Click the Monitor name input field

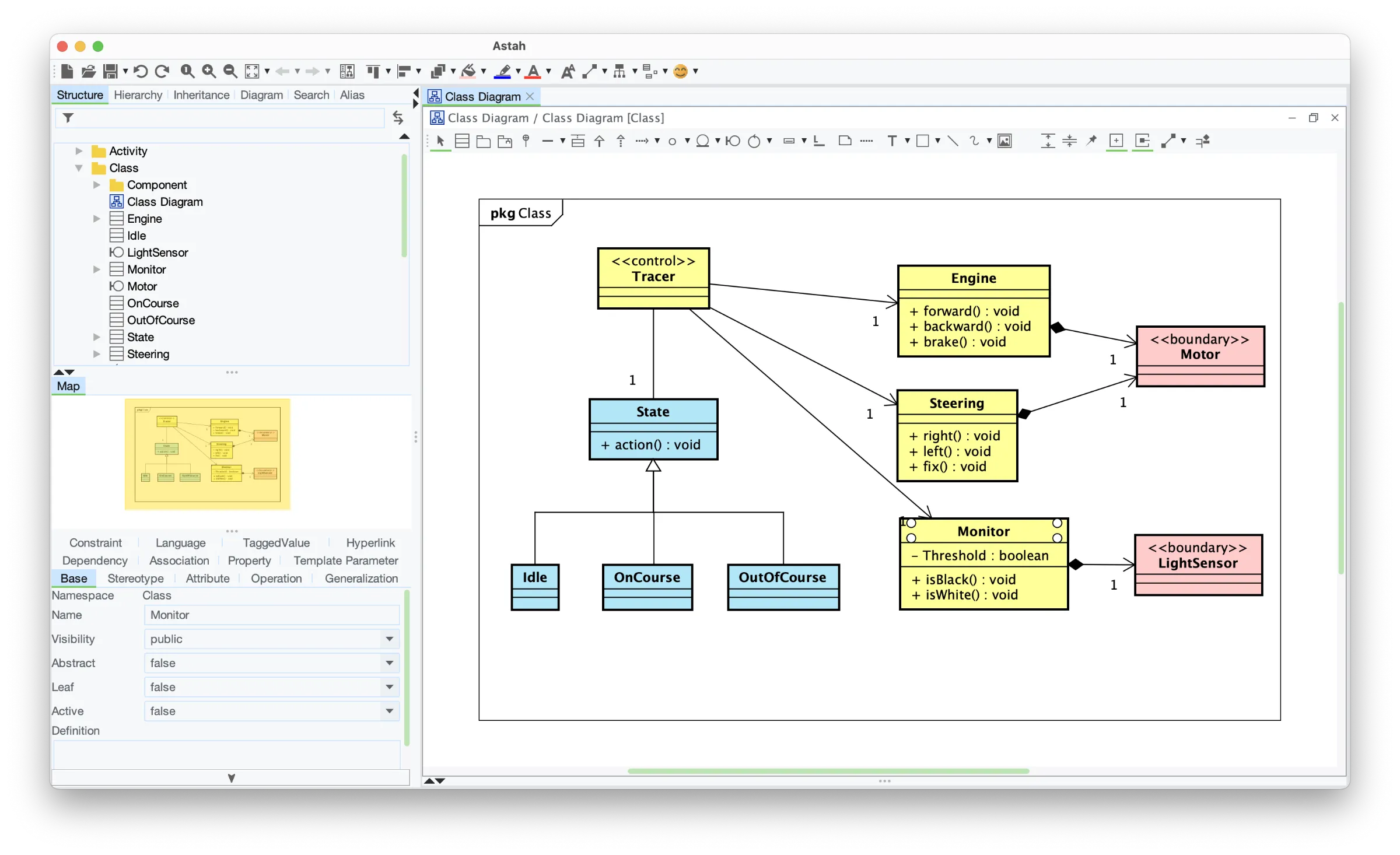270,615
